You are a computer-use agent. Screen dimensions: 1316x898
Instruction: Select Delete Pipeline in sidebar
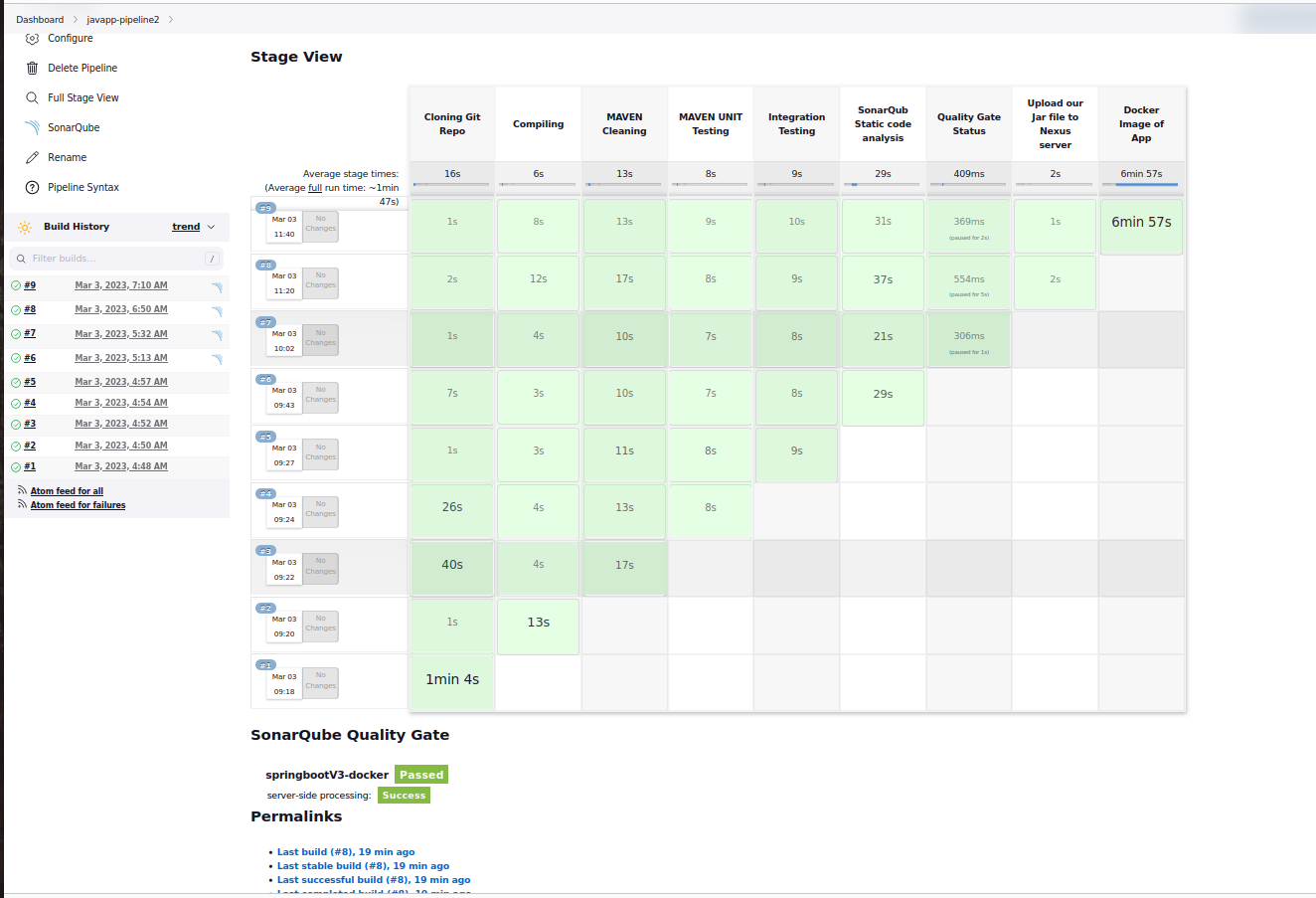[82, 68]
